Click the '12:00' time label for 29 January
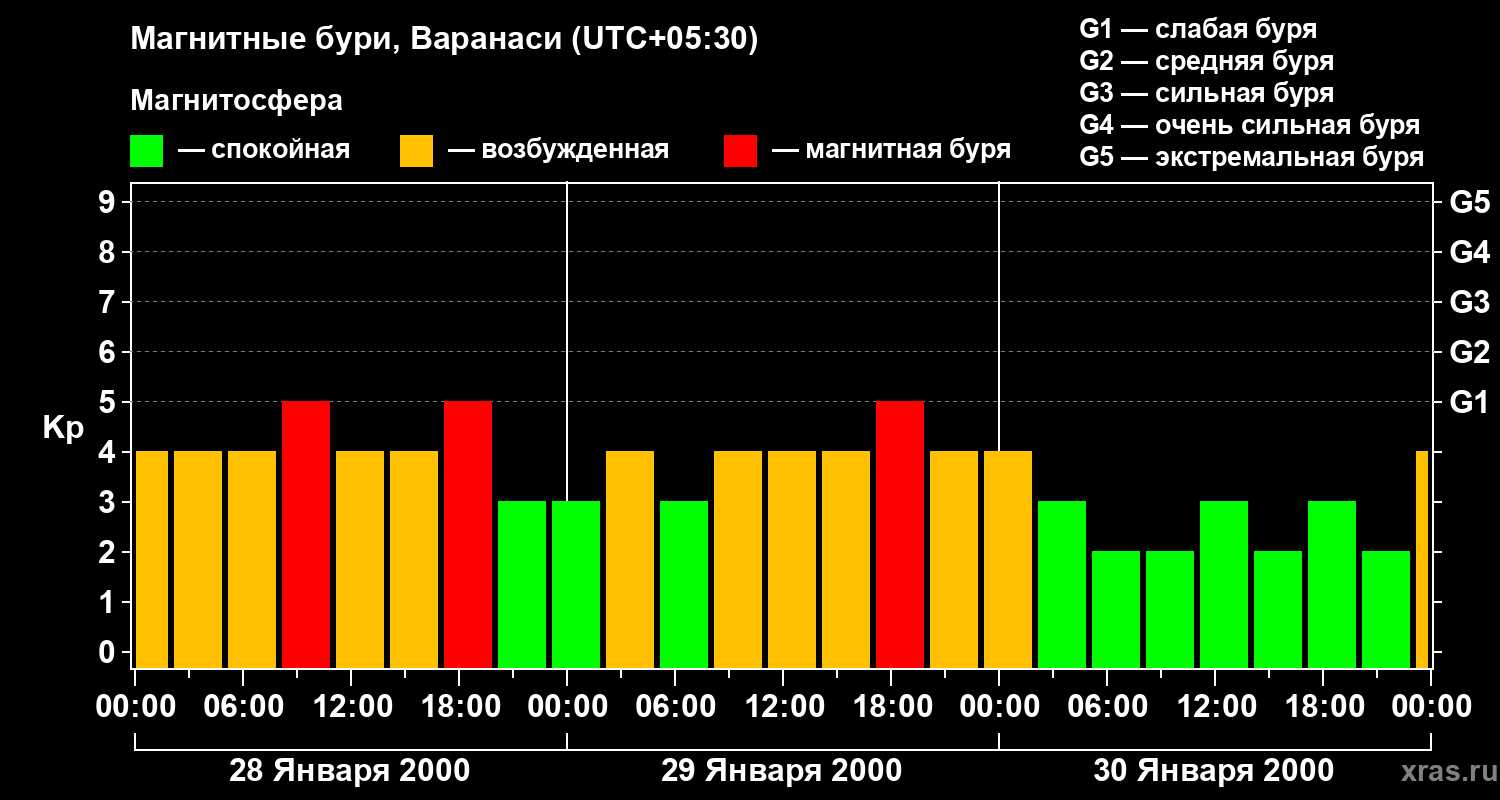 (784, 707)
